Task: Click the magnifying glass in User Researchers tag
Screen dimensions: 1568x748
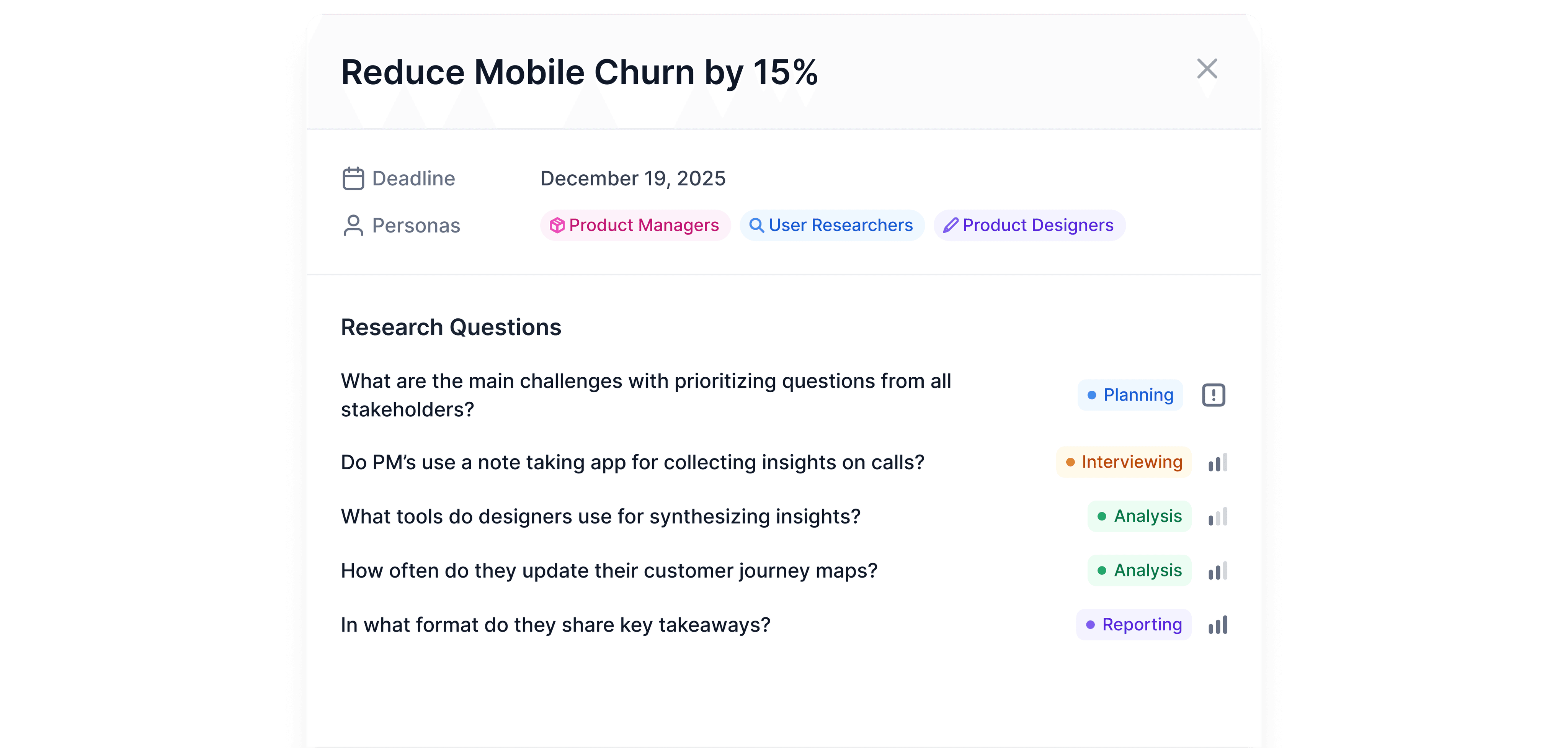Action: (756, 225)
